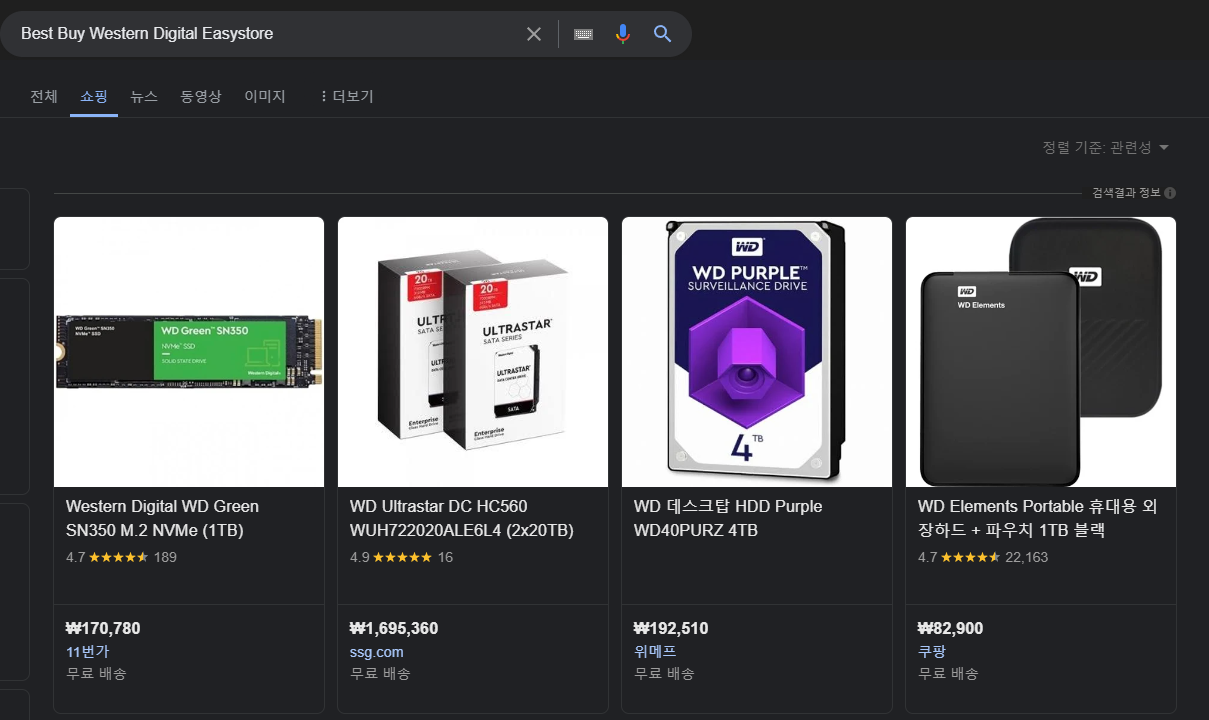Submit search with the magnifying glass icon
The width and height of the screenshot is (1209, 720).
pos(662,34)
